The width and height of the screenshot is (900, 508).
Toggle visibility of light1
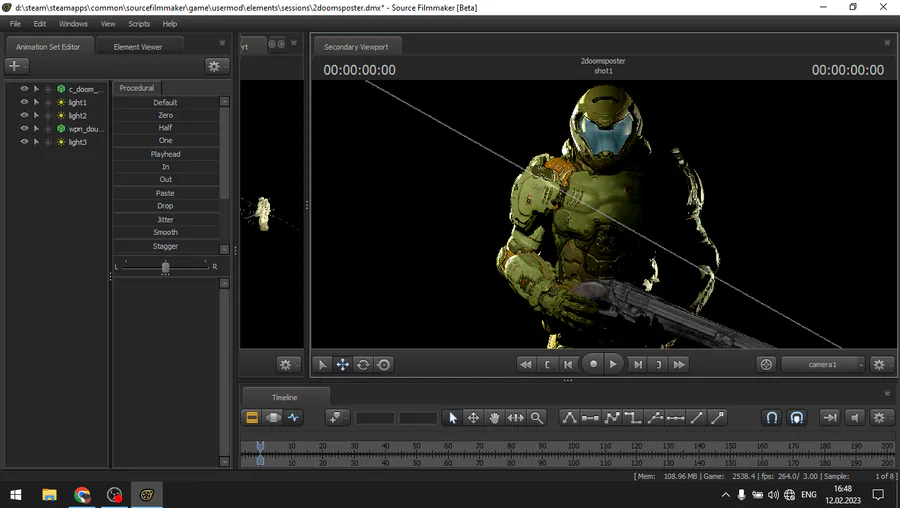(x=24, y=102)
